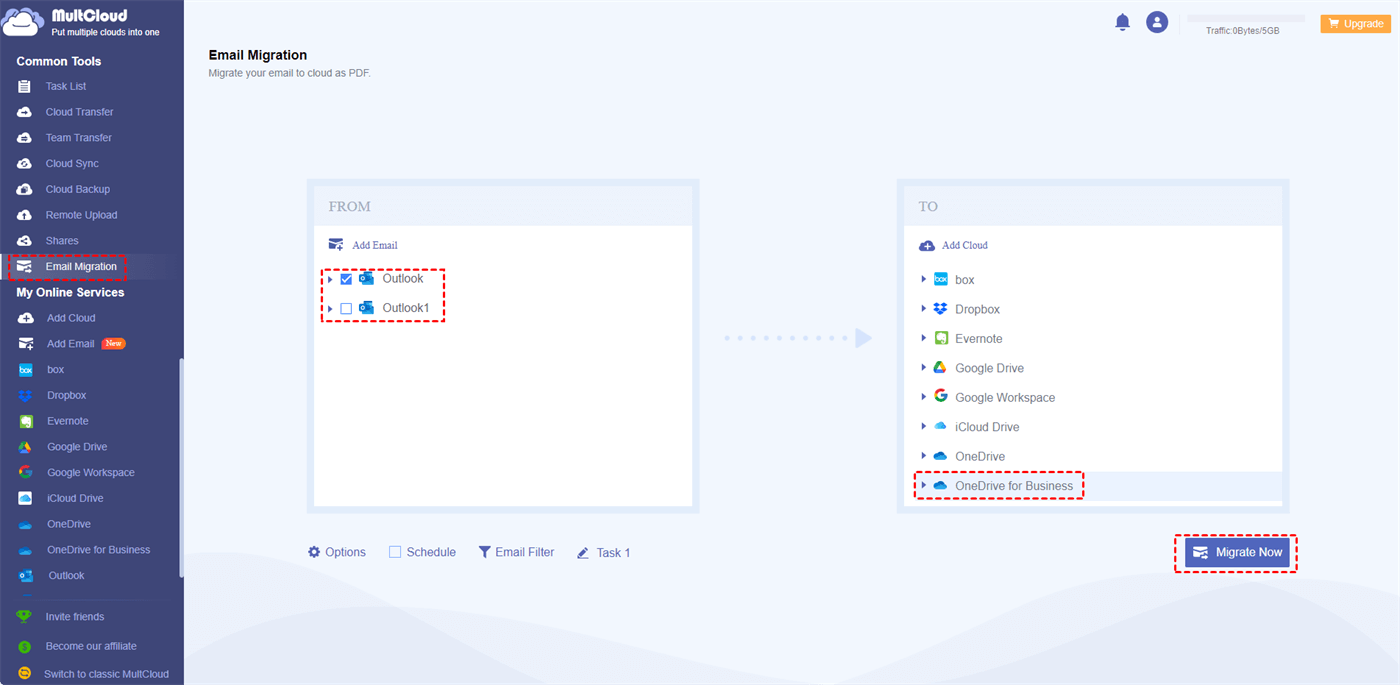Expand box in TO panel

pyautogui.click(x=924, y=280)
